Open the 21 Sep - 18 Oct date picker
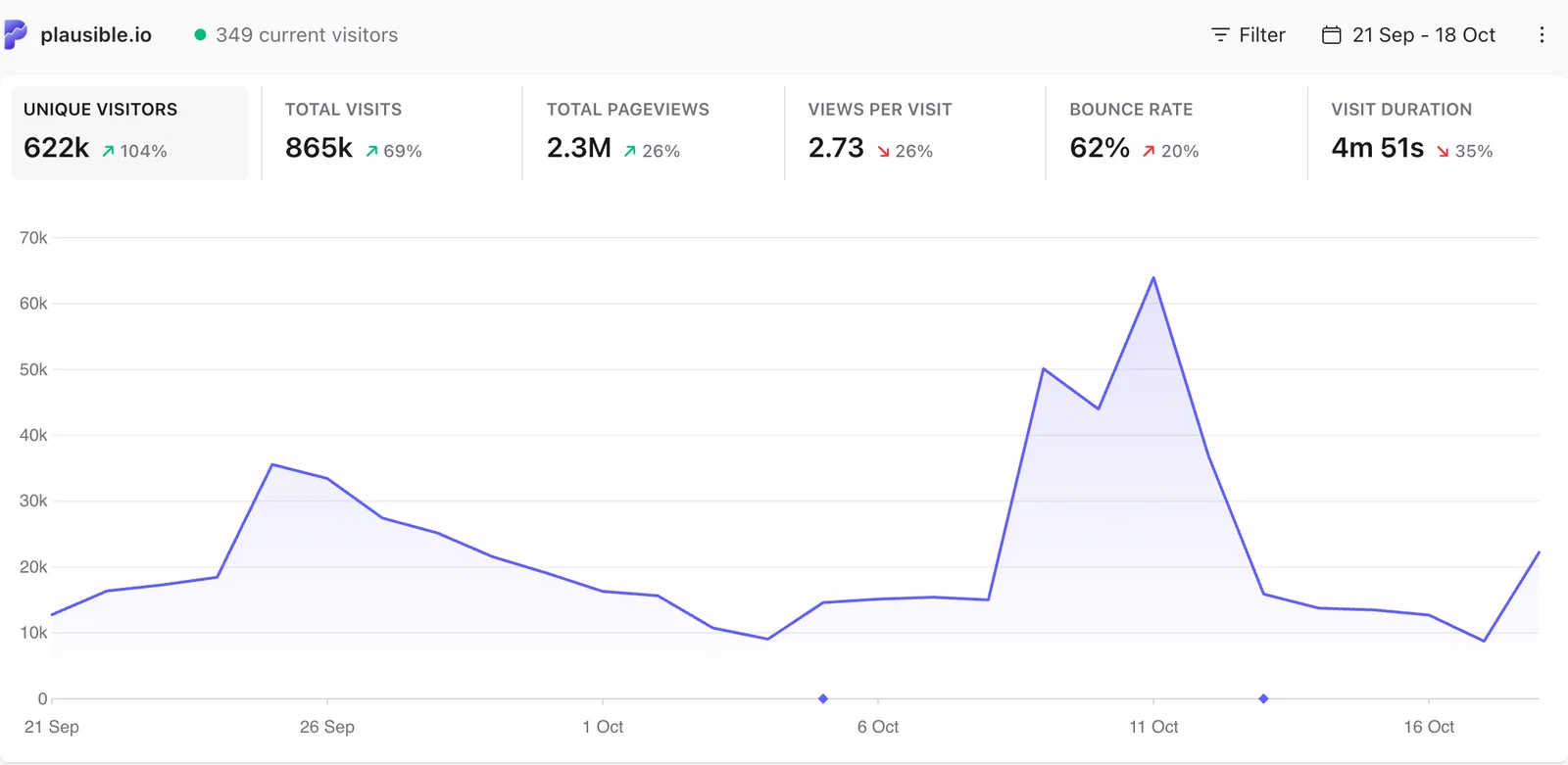This screenshot has height=765, width=1568. click(1409, 35)
